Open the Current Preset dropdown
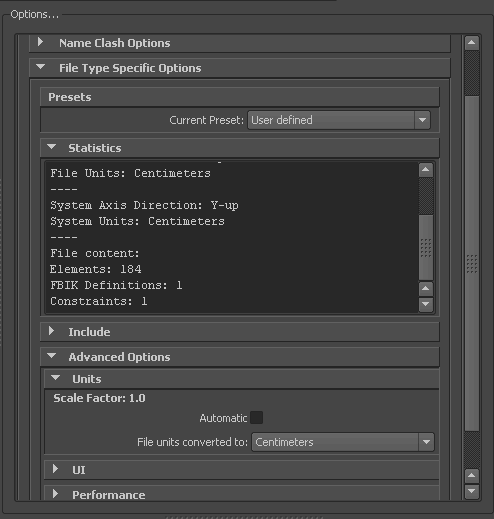Screen dimensions: 494x519 pos(339,120)
